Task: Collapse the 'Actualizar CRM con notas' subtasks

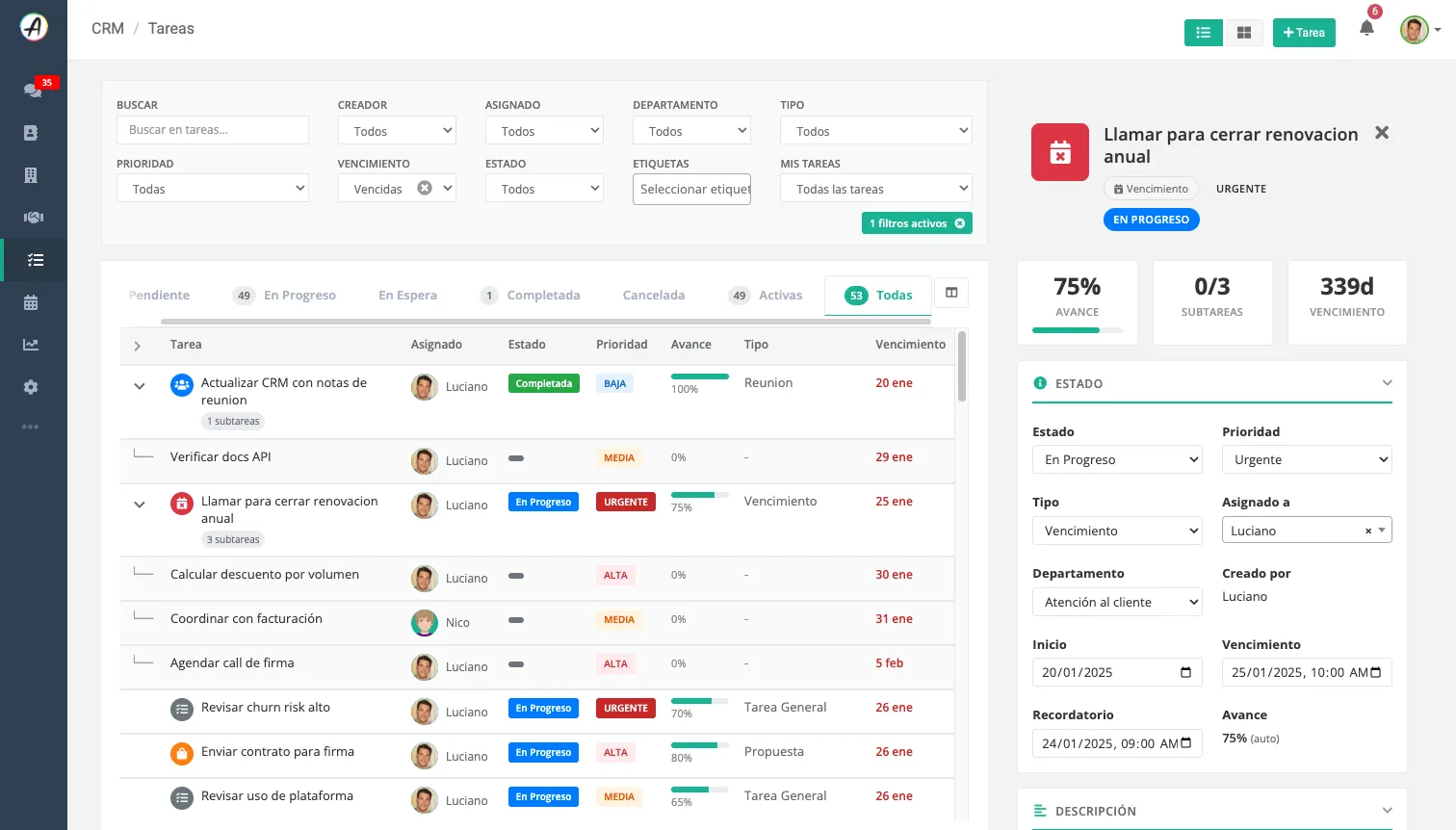Action: coord(140,386)
